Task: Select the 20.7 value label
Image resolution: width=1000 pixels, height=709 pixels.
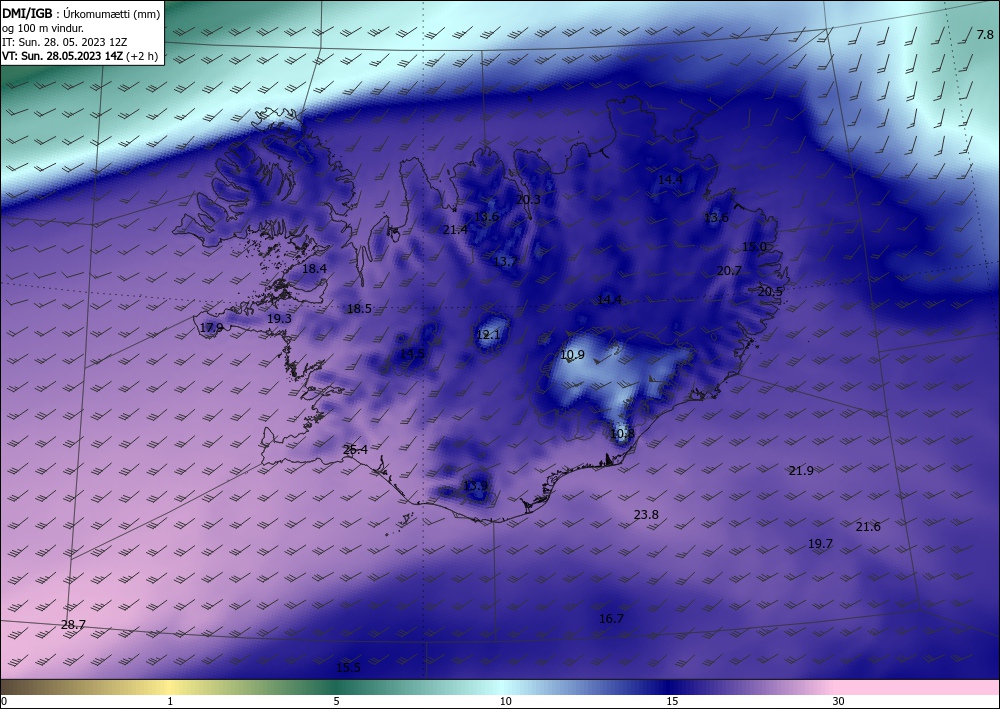Action: coord(729,271)
